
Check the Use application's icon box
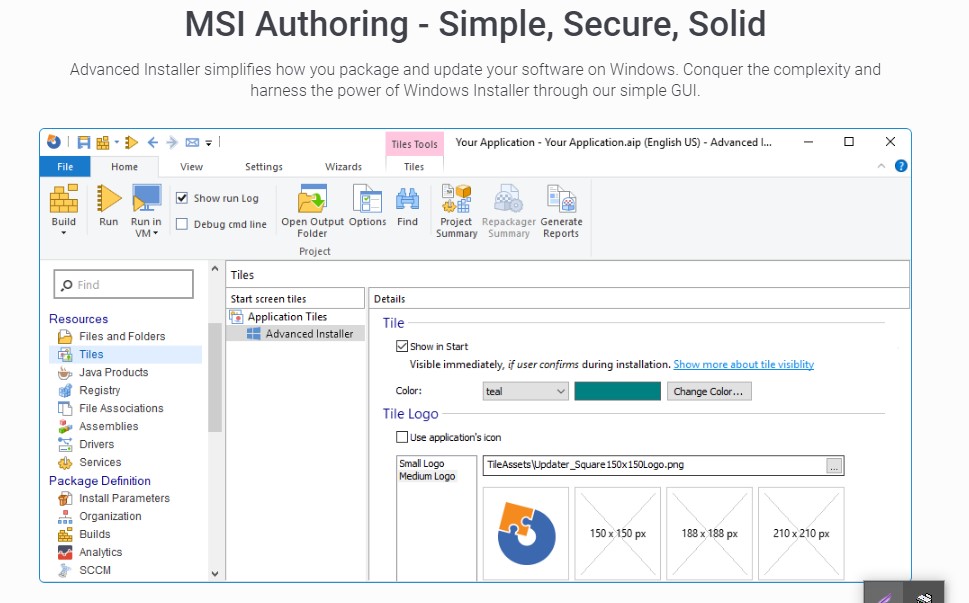tap(402, 437)
